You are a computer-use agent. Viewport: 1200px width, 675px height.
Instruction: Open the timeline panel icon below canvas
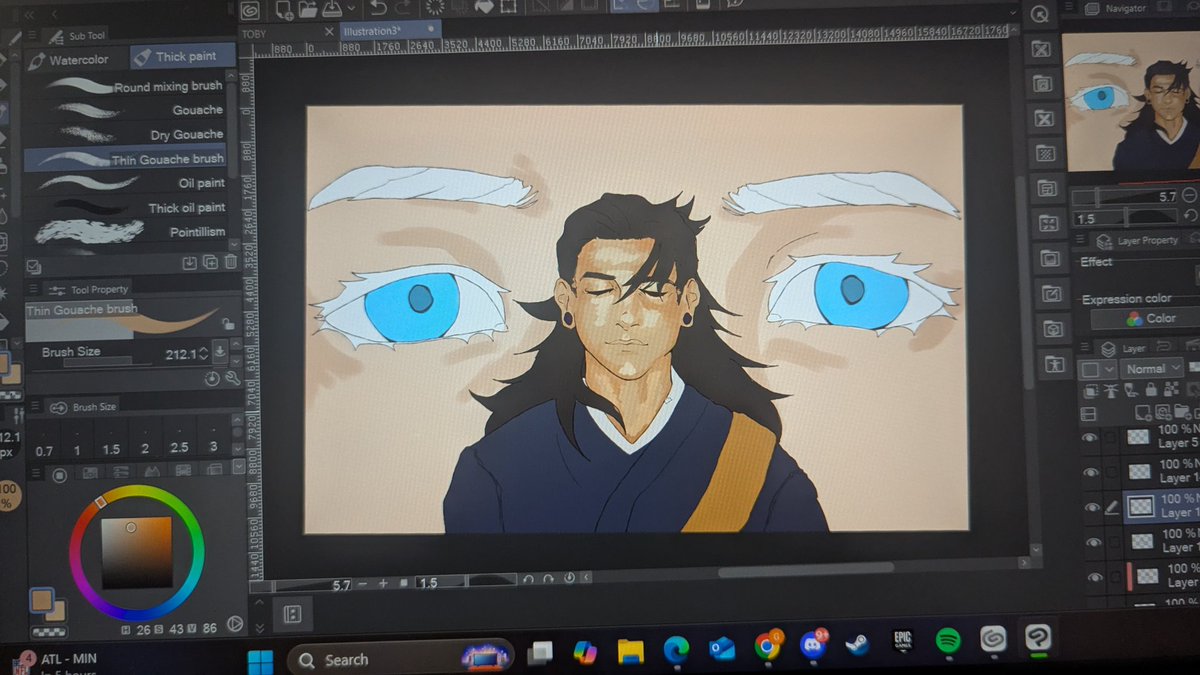pyautogui.click(x=294, y=613)
